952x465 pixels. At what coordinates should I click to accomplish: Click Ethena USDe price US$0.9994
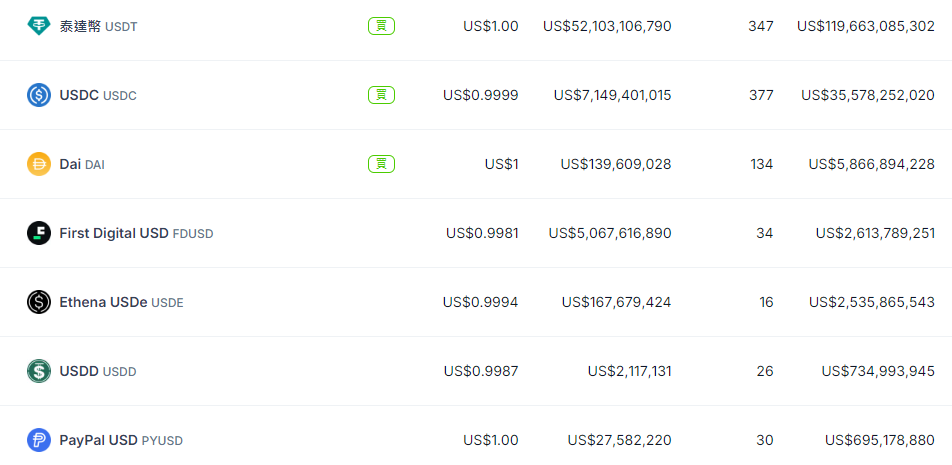[480, 302]
